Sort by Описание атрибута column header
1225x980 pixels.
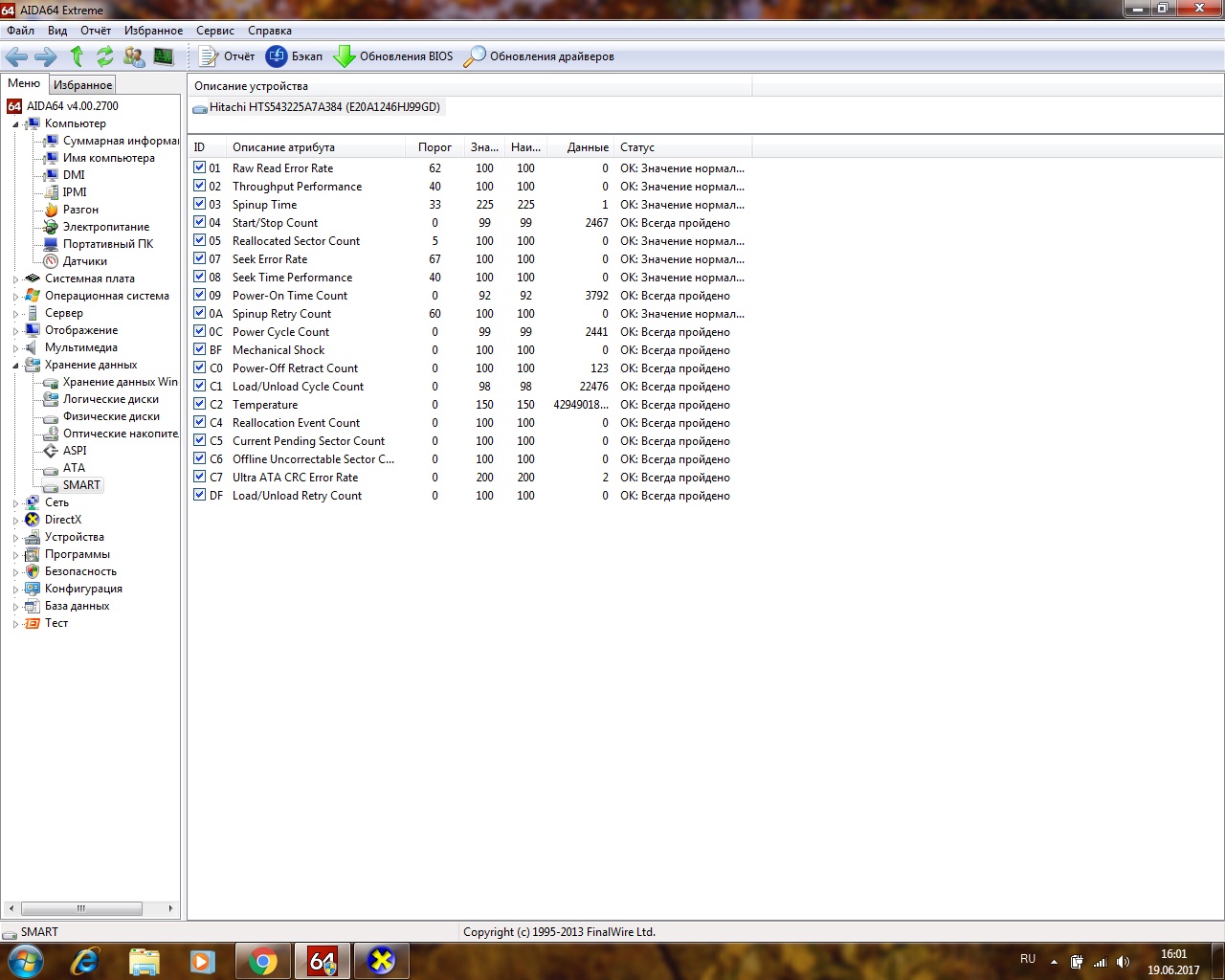tap(315, 147)
